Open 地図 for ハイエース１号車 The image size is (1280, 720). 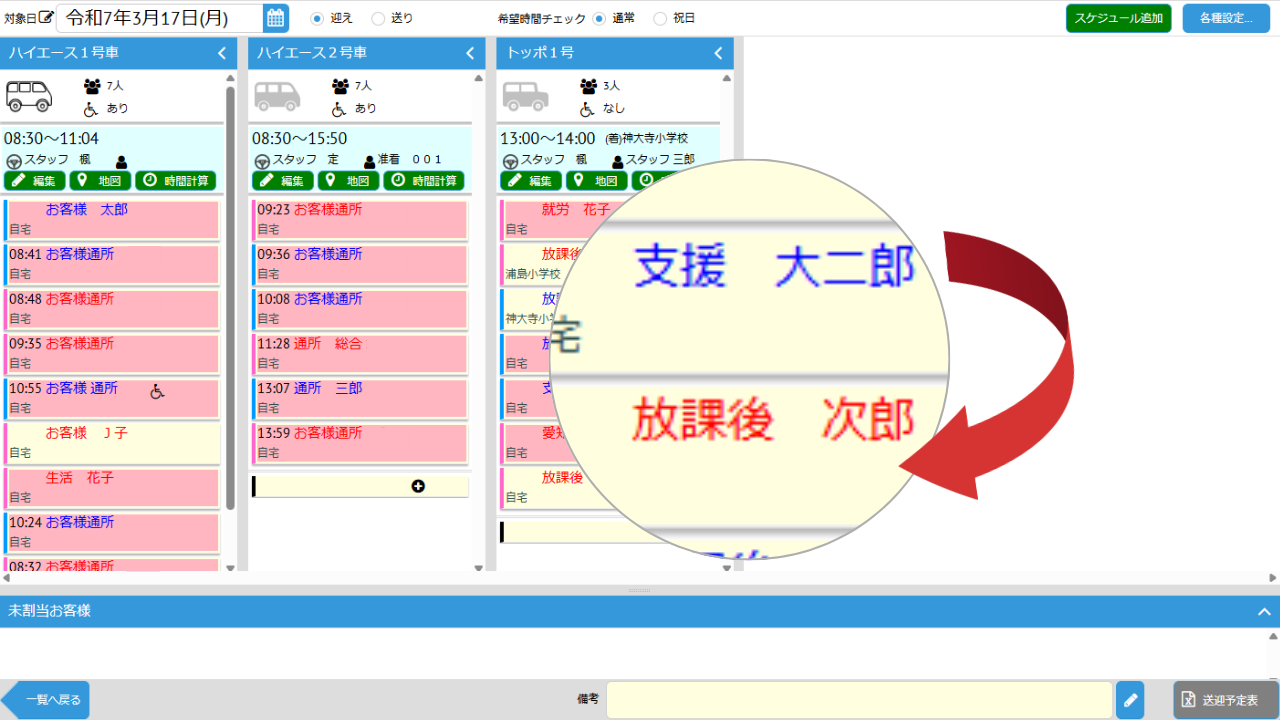click(x=100, y=181)
